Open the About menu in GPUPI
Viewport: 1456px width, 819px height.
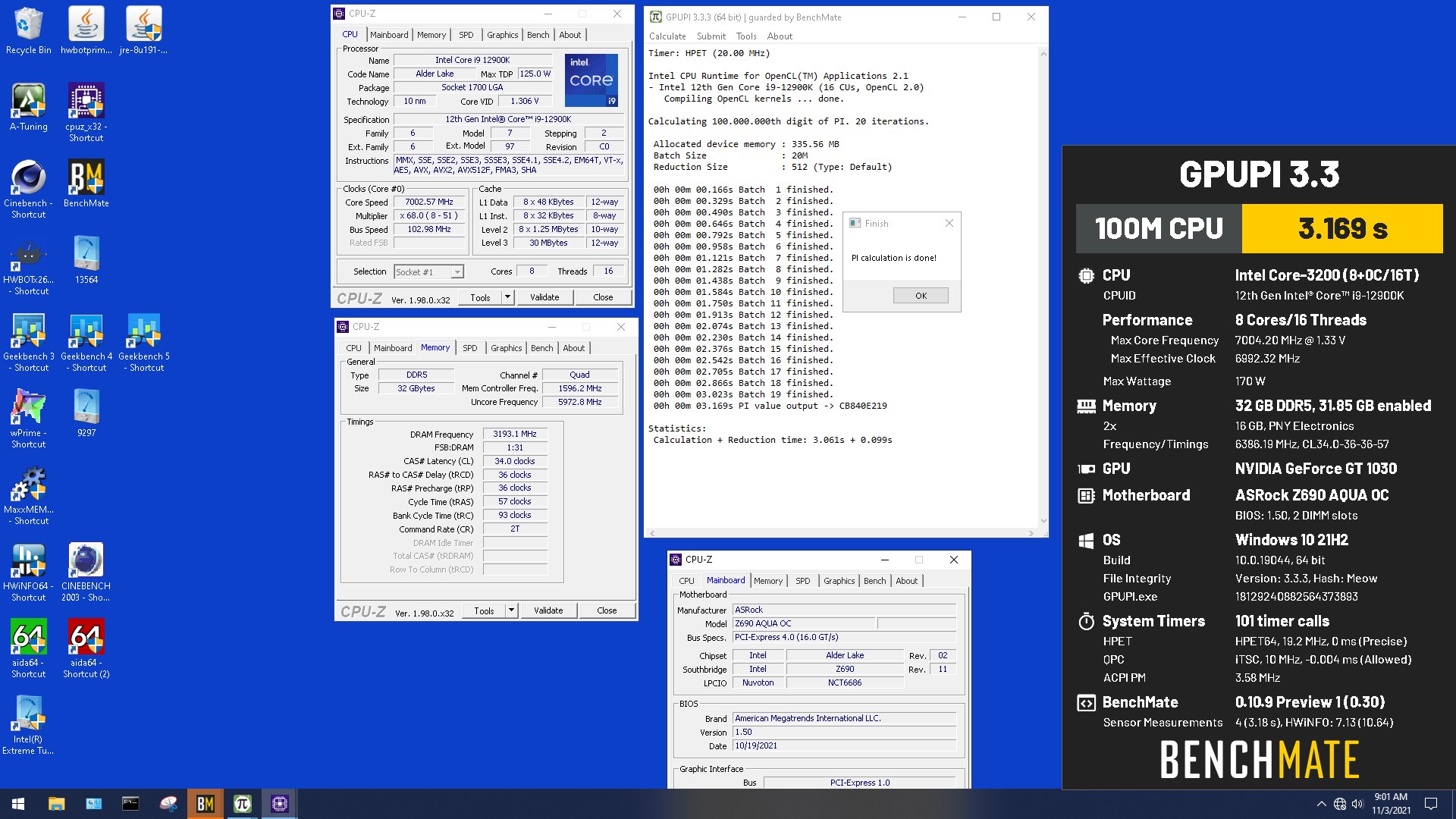pos(780,36)
